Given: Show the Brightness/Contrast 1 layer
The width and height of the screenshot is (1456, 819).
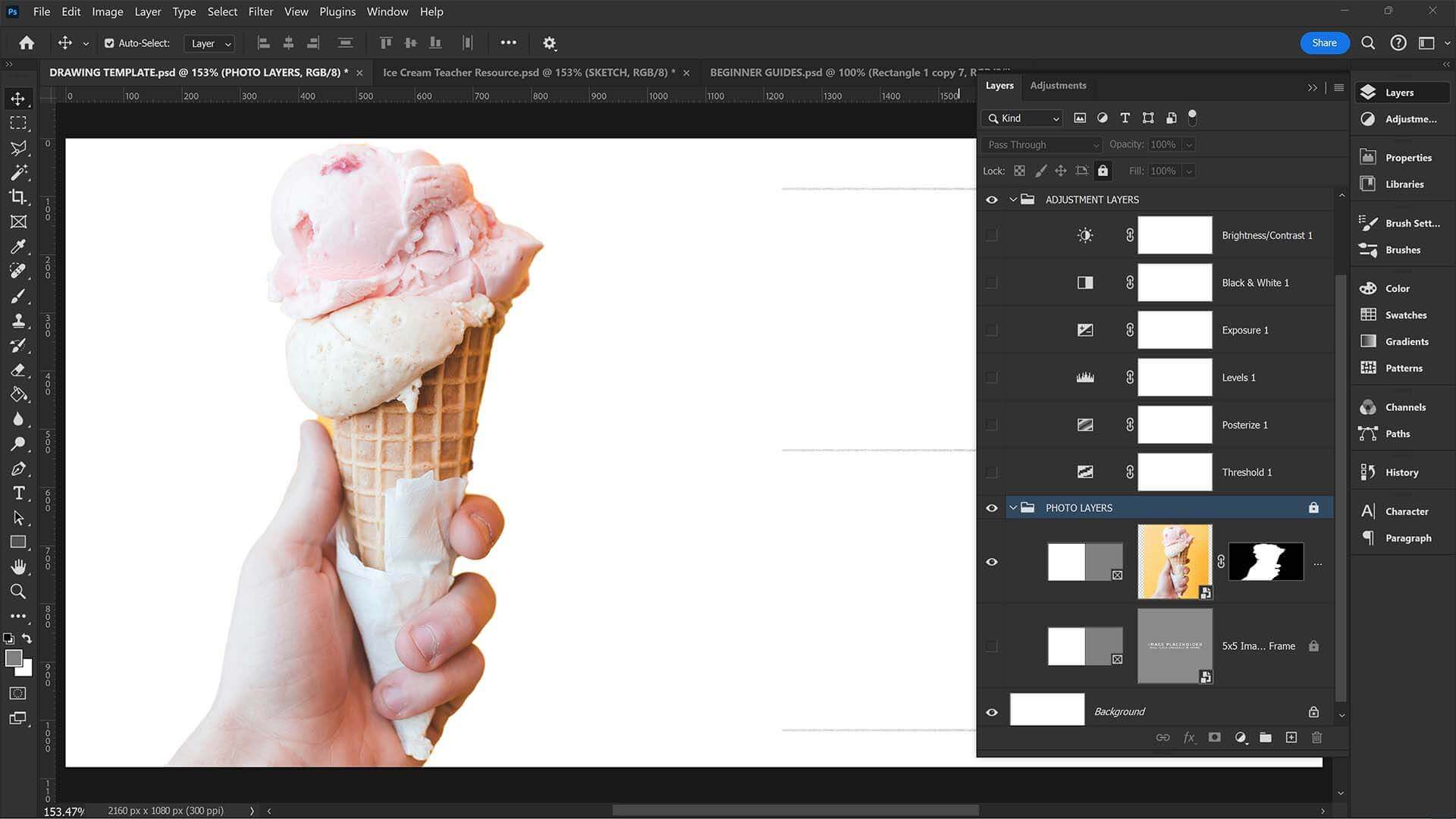Looking at the screenshot, I should tap(991, 235).
